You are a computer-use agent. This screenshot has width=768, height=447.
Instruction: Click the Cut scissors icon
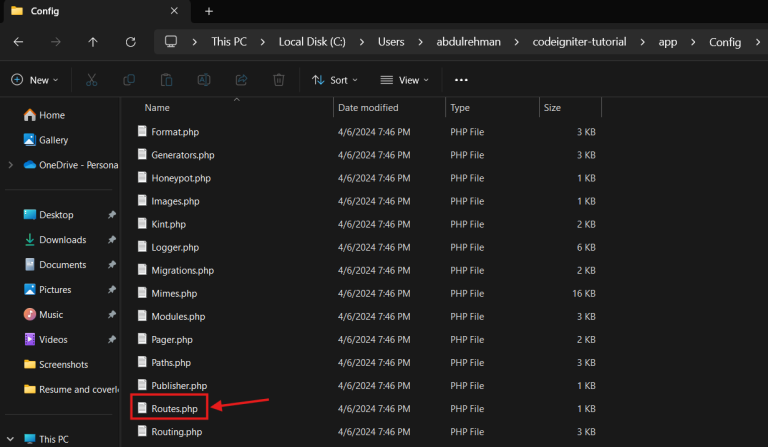92,80
